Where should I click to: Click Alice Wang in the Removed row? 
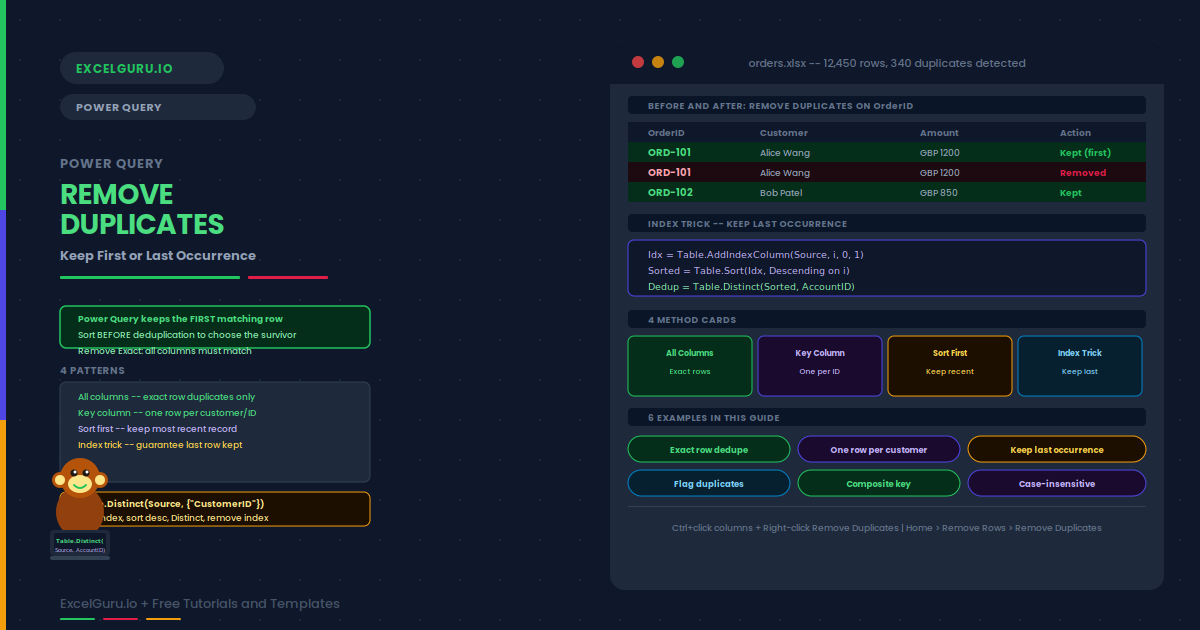[785, 172]
